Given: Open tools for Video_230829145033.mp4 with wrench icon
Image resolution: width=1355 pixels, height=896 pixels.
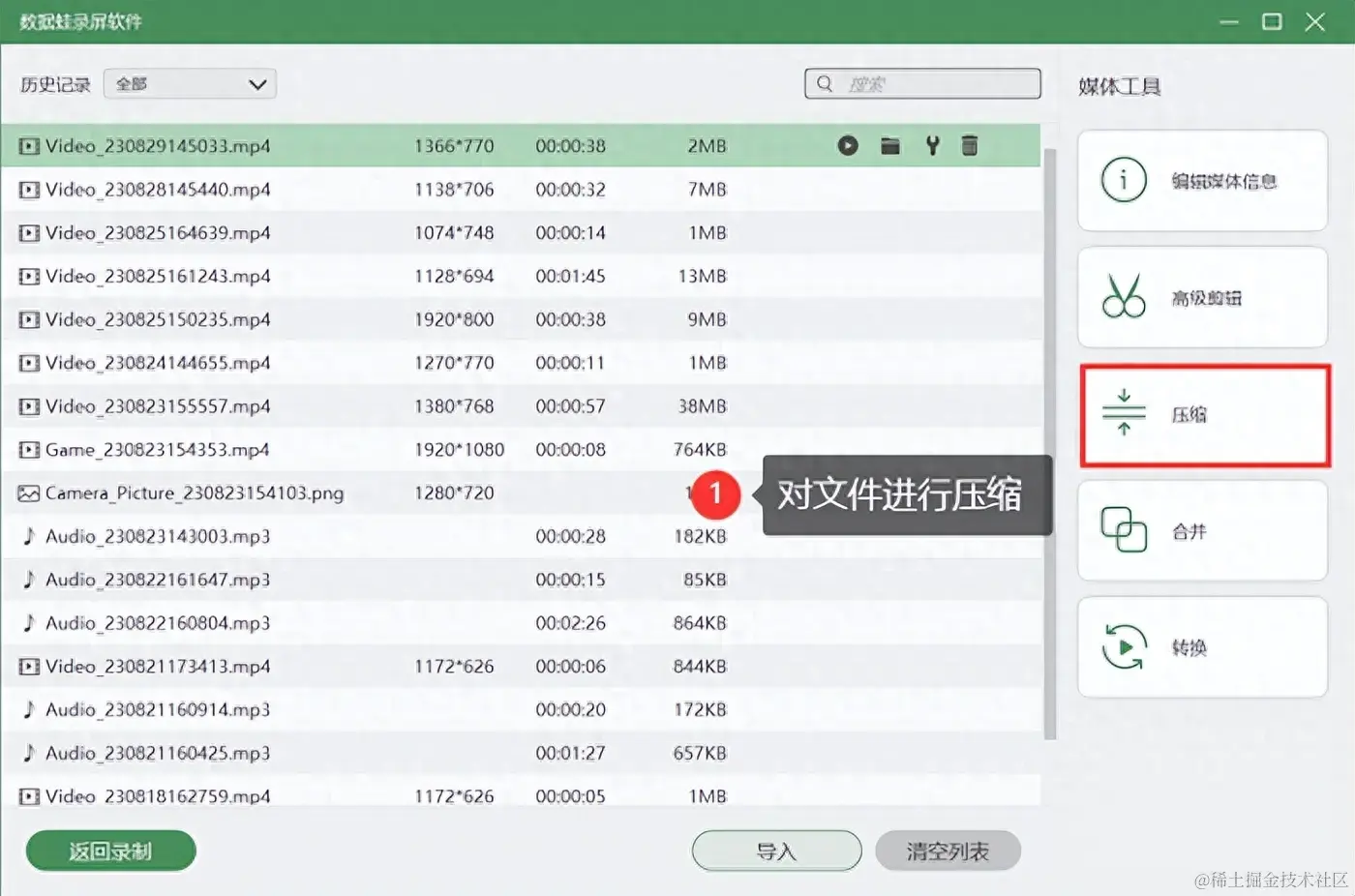Looking at the screenshot, I should [932, 146].
